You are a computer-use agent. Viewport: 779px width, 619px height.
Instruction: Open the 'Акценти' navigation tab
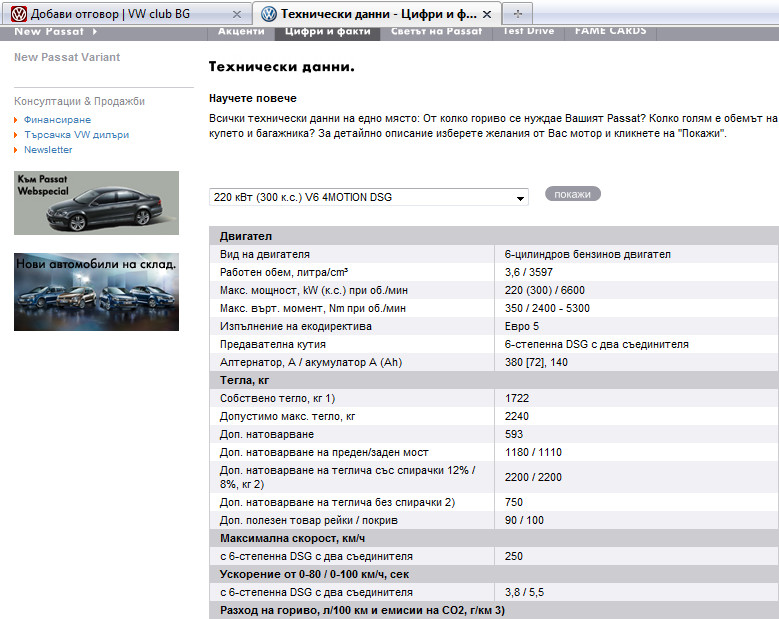(x=242, y=32)
